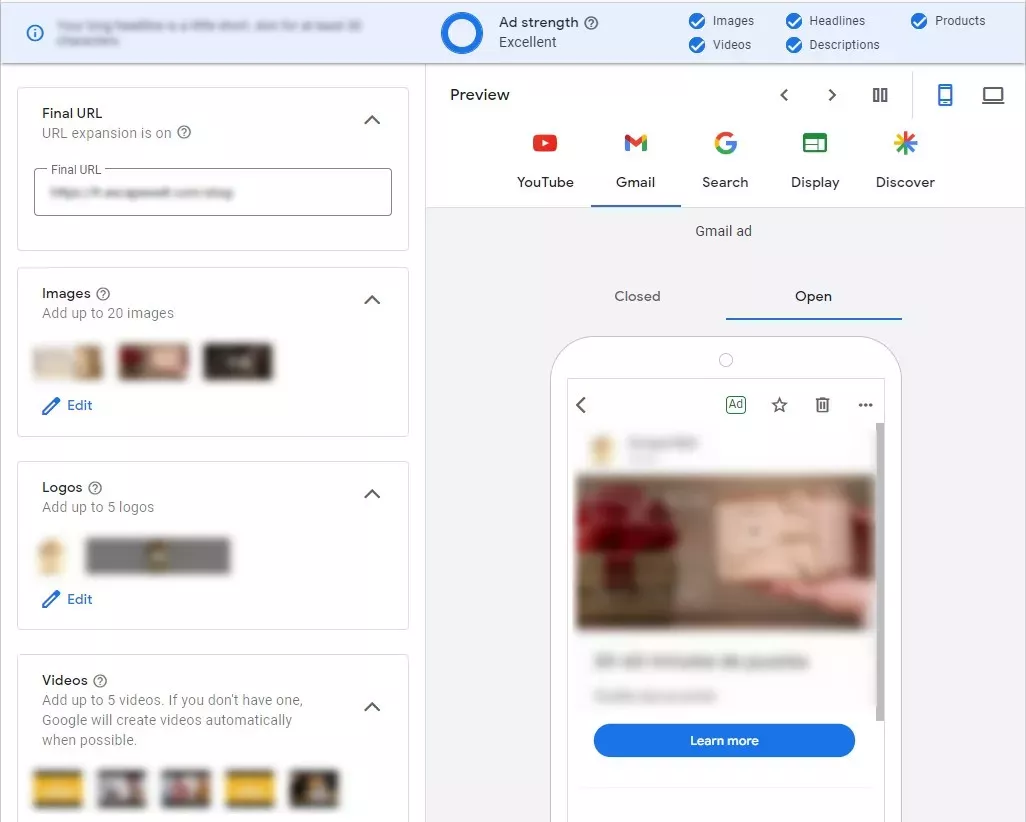Click the Learn more button
This screenshot has width=1026, height=822.
[x=724, y=740]
